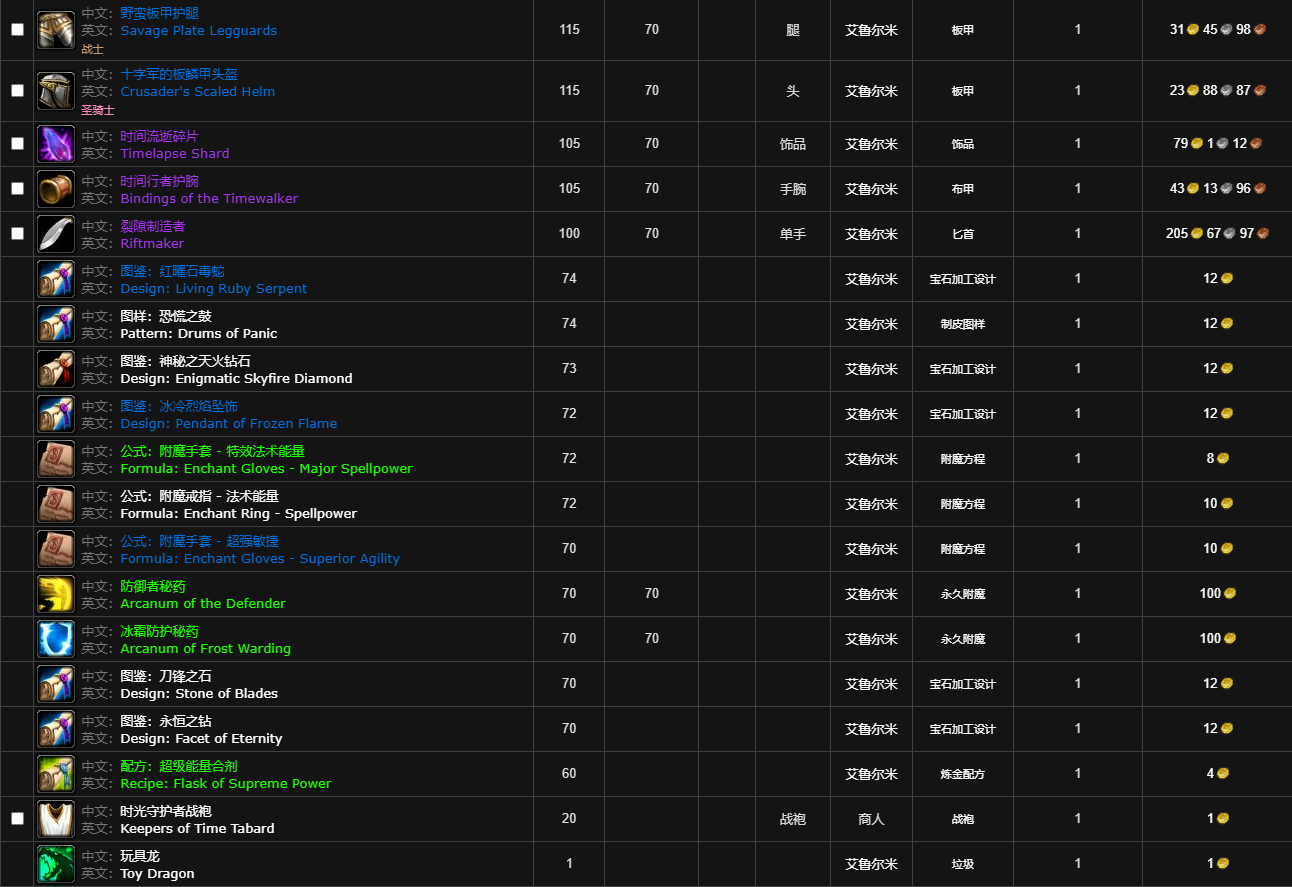Click the 单手 slot cell for Riftmaker

pyautogui.click(x=793, y=234)
